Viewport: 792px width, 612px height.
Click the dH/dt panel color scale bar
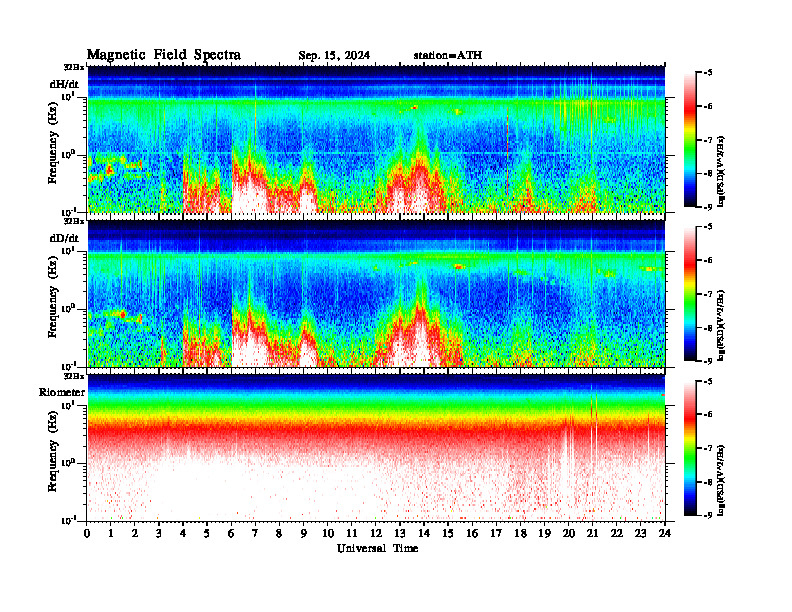pyautogui.click(x=690, y=140)
